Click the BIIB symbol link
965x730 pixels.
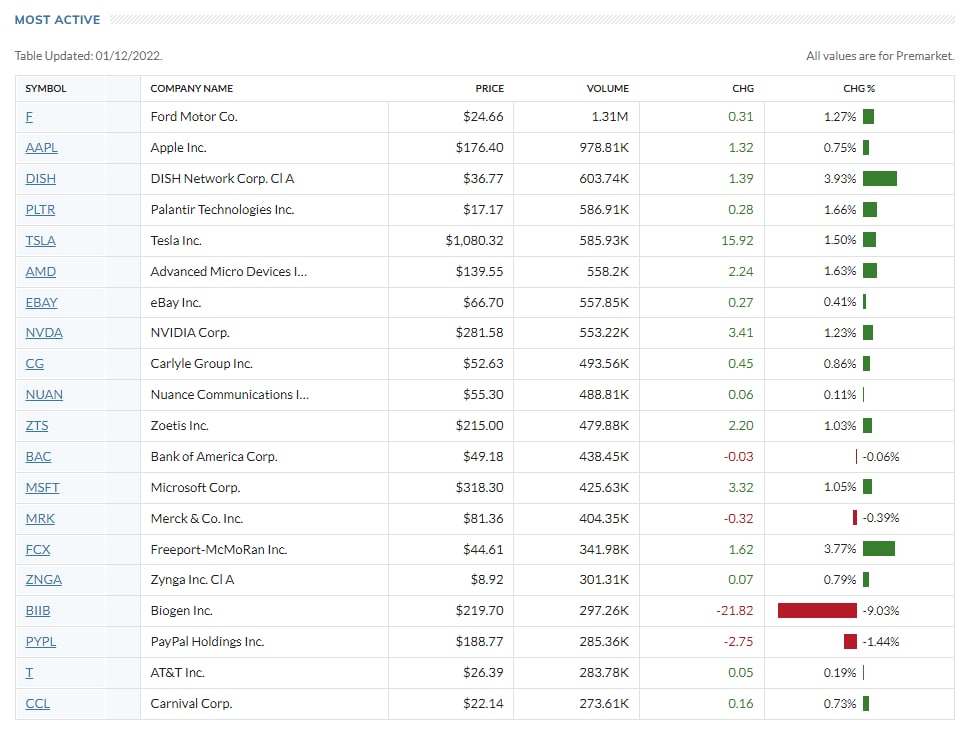pyautogui.click(x=38, y=611)
